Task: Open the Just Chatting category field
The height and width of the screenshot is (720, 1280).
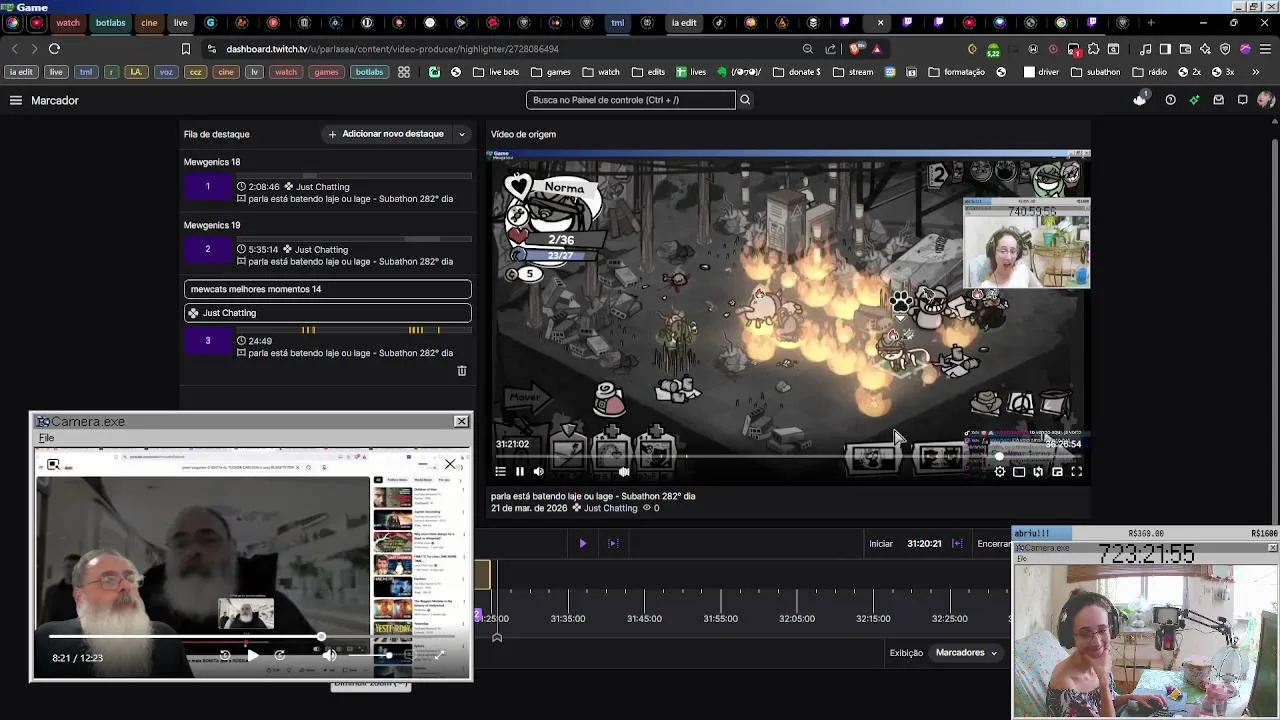Action: [327, 313]
